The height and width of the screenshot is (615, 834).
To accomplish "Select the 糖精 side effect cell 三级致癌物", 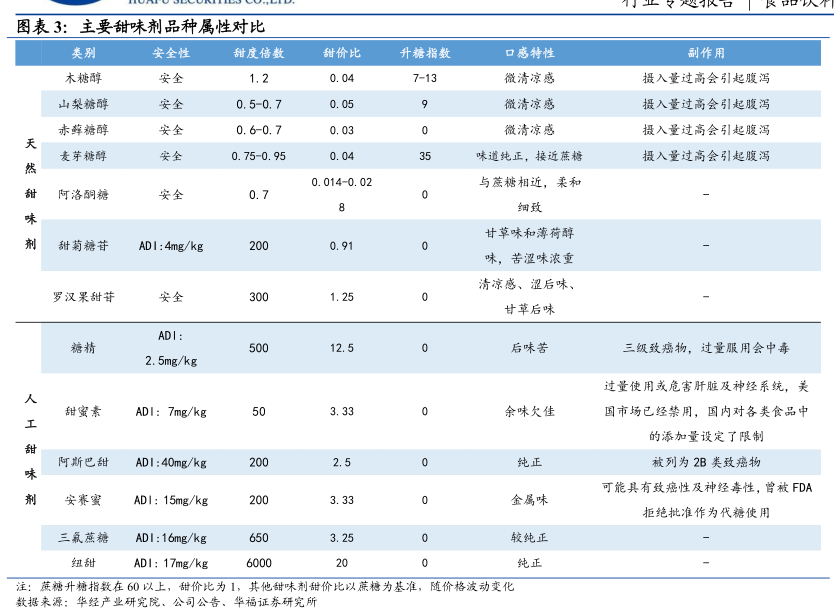I will tap(706, 348).
